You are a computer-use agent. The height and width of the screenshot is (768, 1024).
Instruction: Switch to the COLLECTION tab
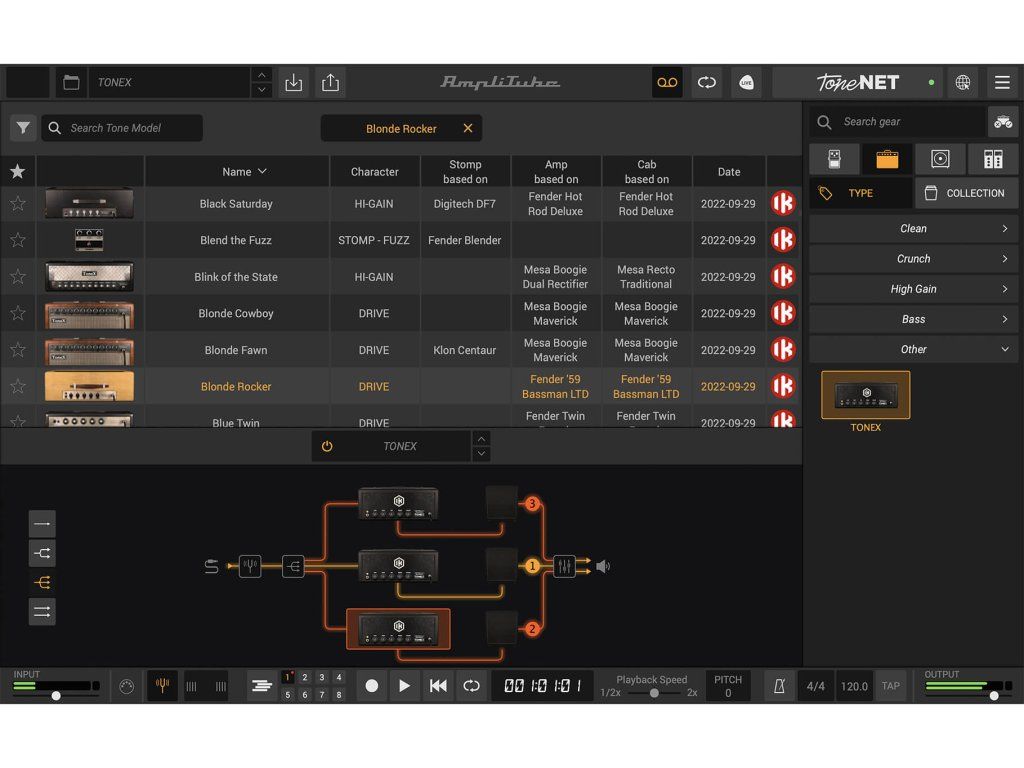[966, 193]
